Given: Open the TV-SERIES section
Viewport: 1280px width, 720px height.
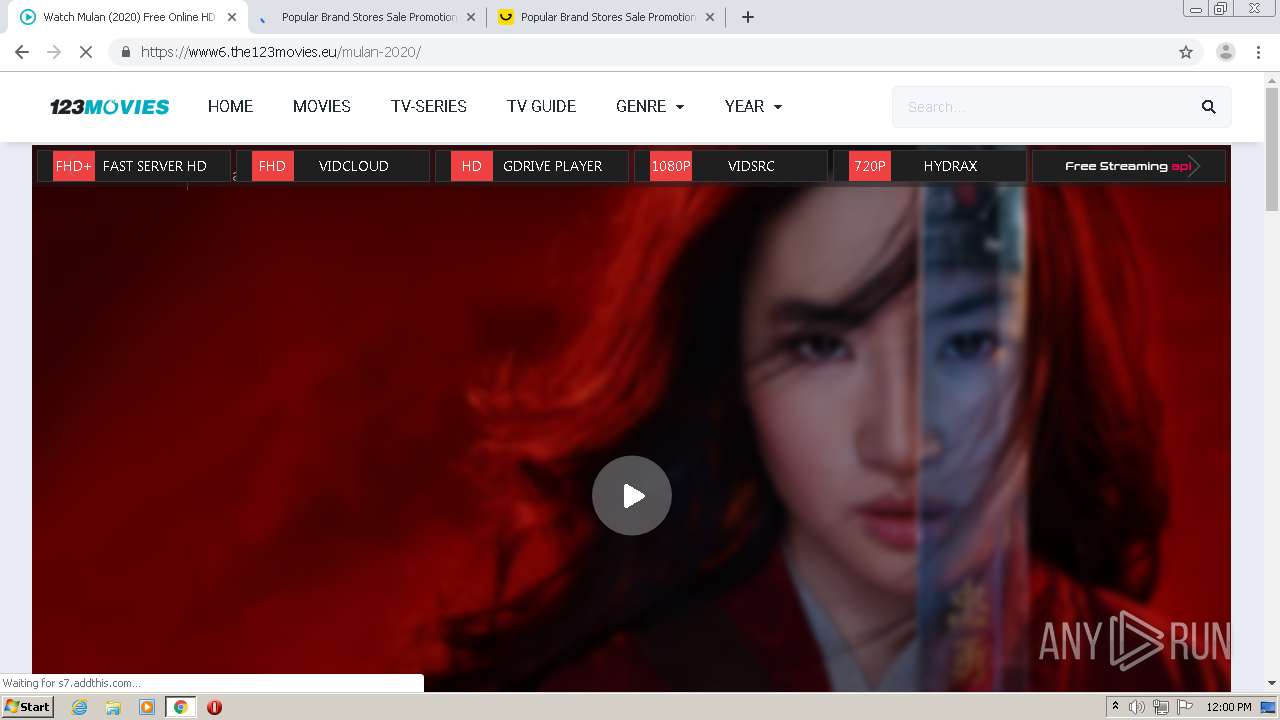Looking at the screenshot, I should (429, 106).
